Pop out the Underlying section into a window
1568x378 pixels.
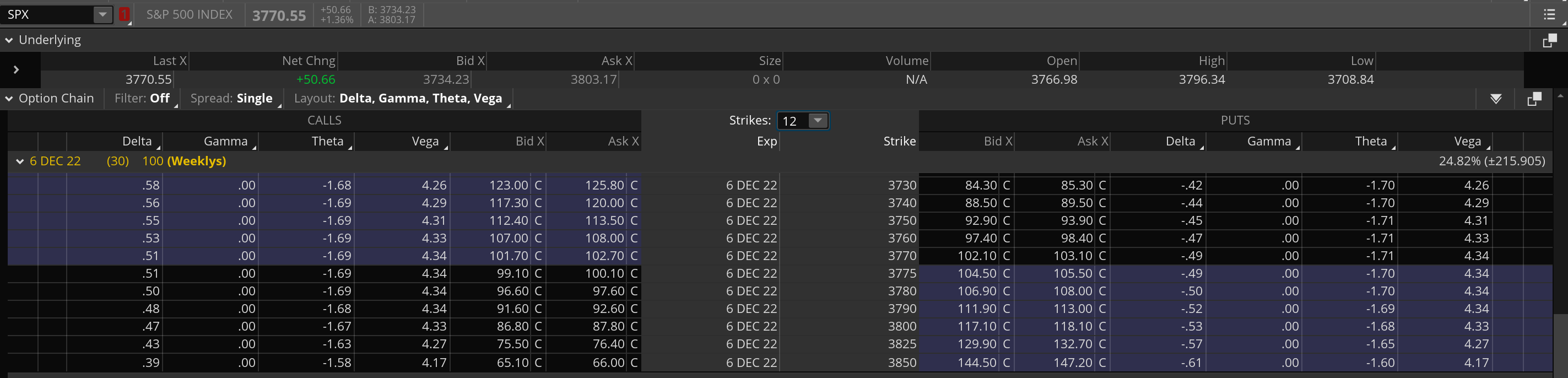[x=1549, y=41]
